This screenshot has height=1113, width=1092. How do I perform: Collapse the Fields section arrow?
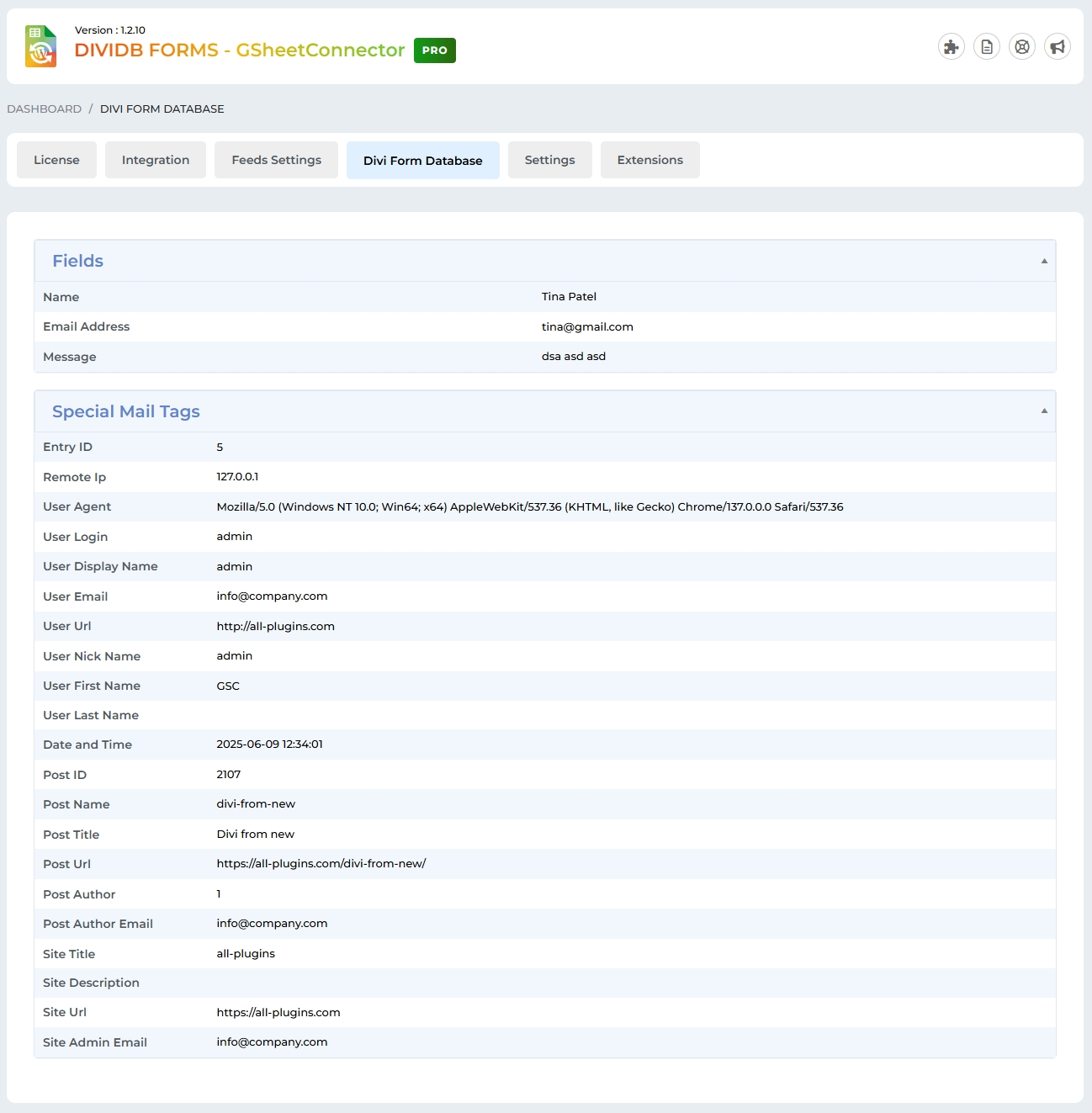pyautogui.click(x=1044, y=262)
